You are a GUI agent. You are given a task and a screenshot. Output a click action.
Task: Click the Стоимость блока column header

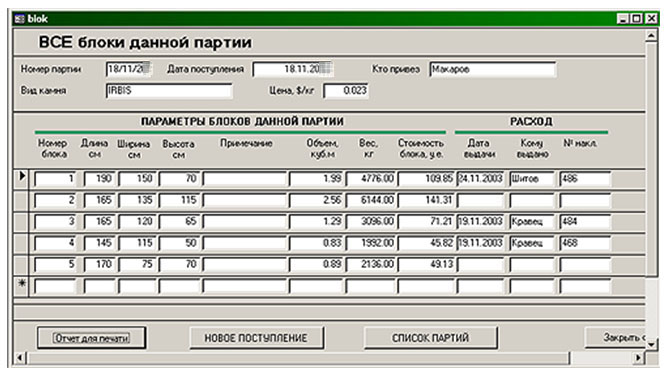coord(421,149)
